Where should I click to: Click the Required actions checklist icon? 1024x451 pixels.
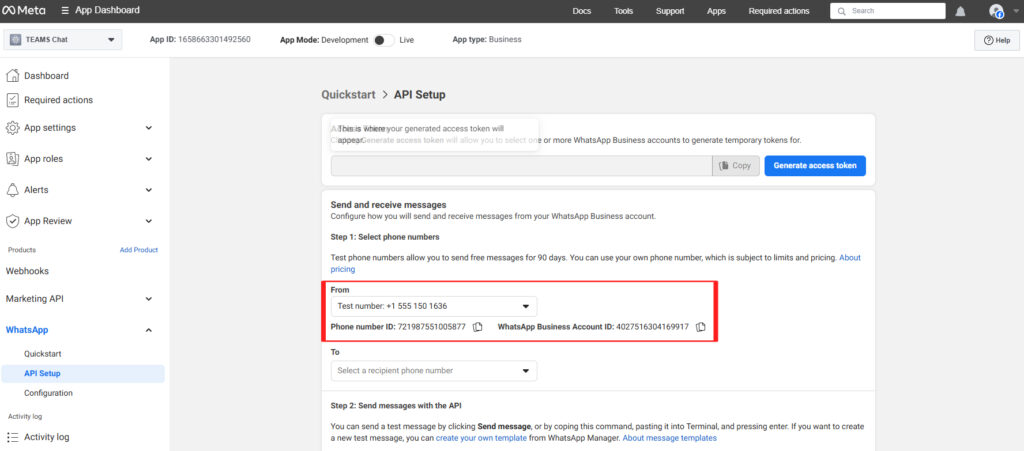click(12, 100)
